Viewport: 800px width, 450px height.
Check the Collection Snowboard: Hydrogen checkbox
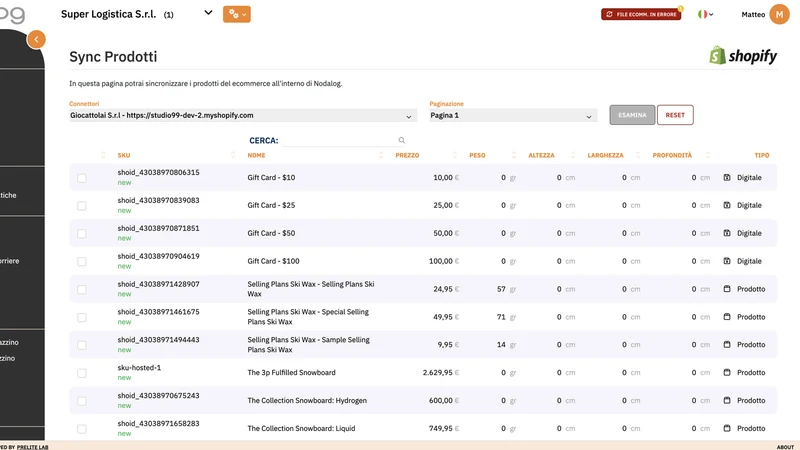pyautogui.click(x=82, y=401)
